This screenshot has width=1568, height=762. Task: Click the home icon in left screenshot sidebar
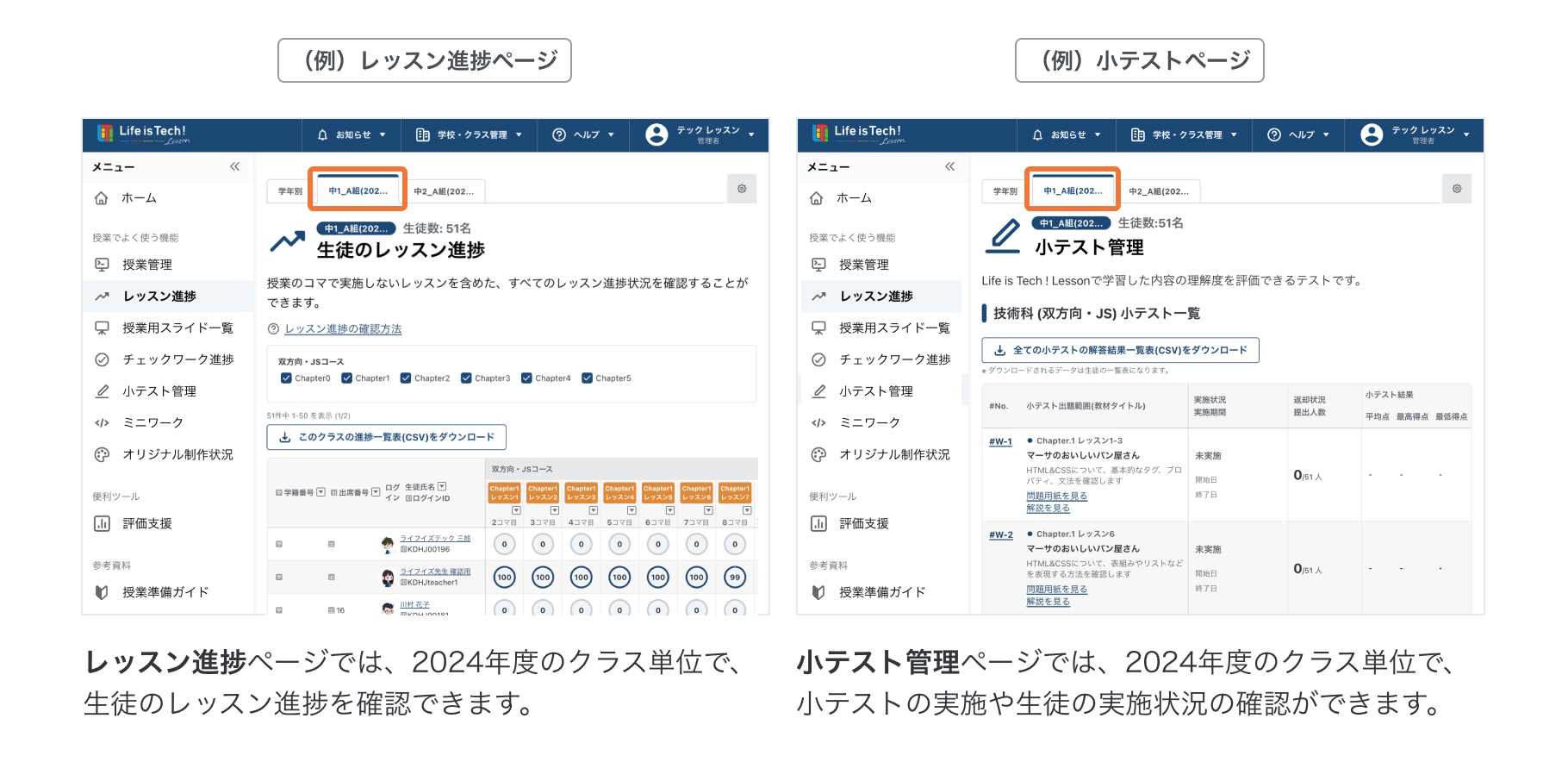(102, 198)
